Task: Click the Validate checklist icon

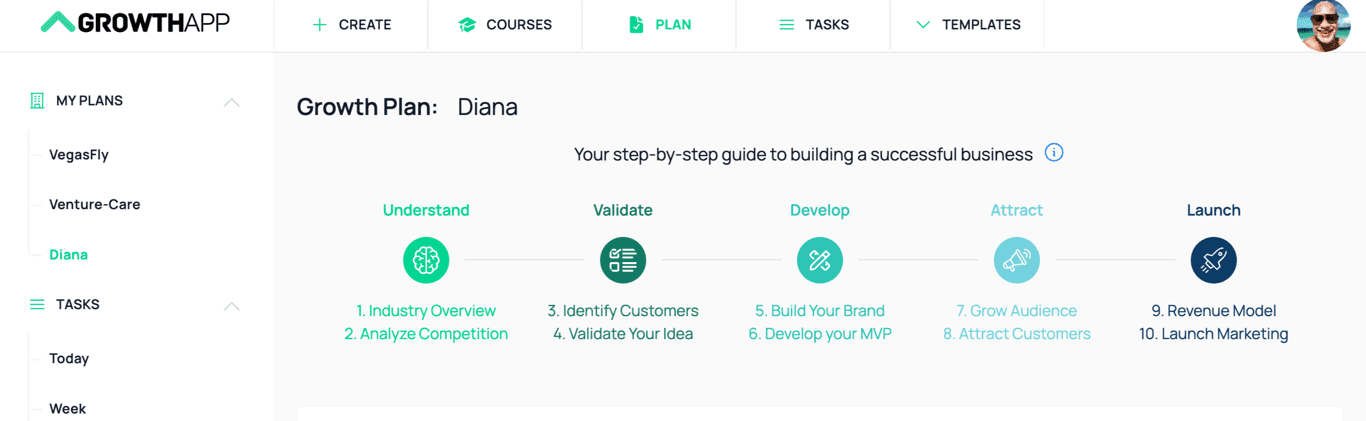Action: tap(623, 260)
